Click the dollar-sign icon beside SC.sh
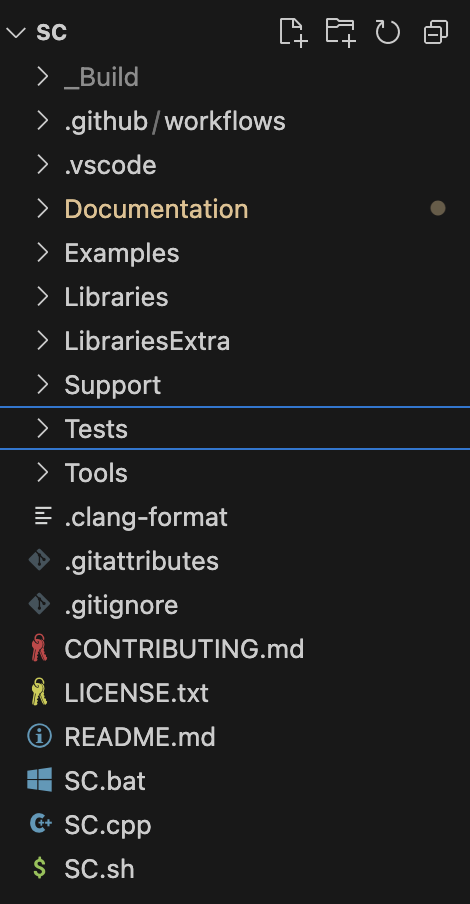470x904 pixels. click(40, 868)
